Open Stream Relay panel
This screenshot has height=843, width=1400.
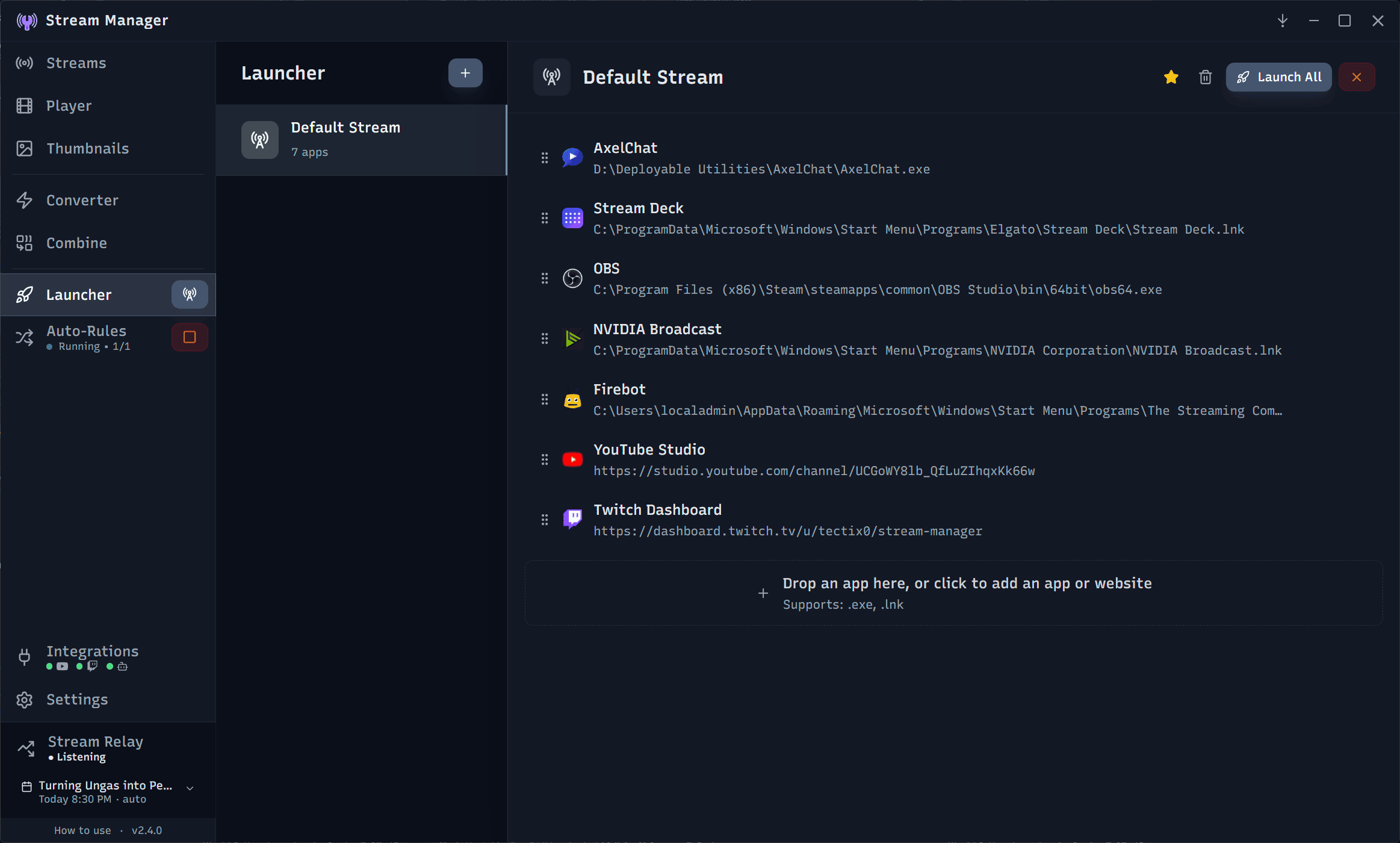pyautogui.click(x=108, y=748)
